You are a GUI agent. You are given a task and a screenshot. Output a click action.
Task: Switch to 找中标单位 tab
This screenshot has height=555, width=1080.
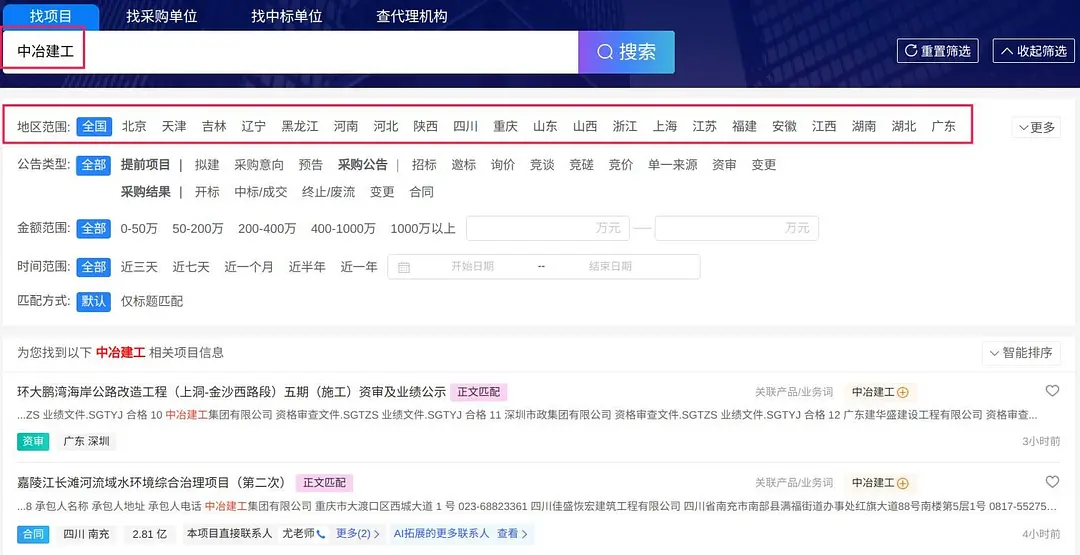pyautogui.click(x=287, y=17)
